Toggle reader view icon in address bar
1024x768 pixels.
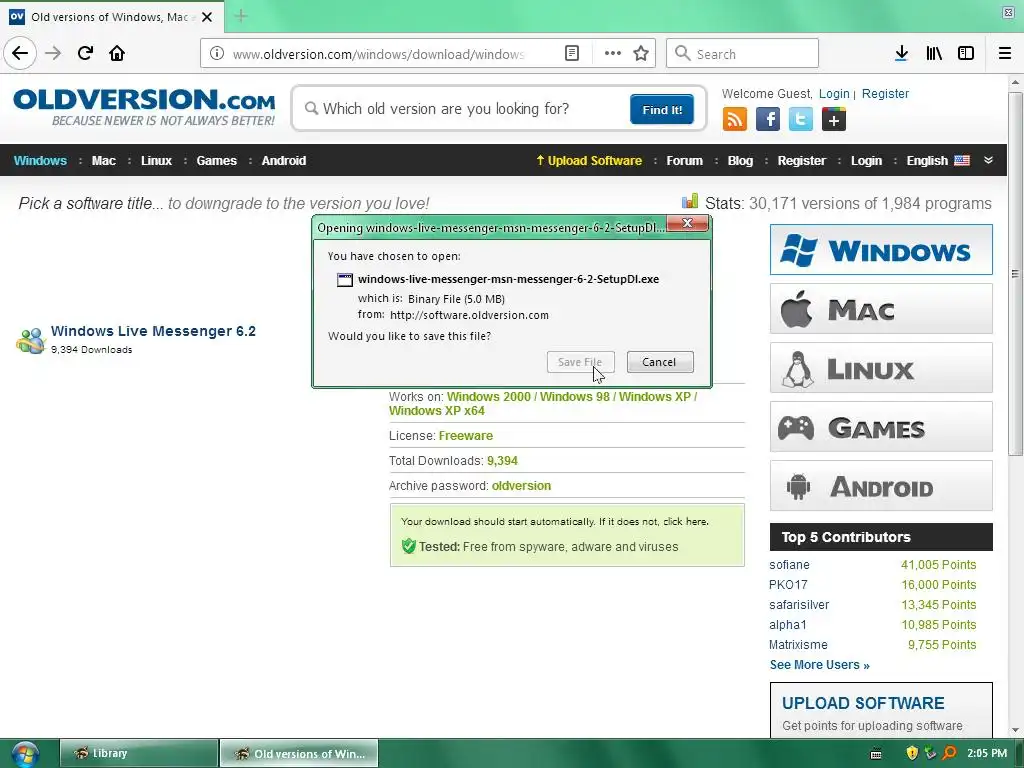pyautogui.click(x=572, y=54)
